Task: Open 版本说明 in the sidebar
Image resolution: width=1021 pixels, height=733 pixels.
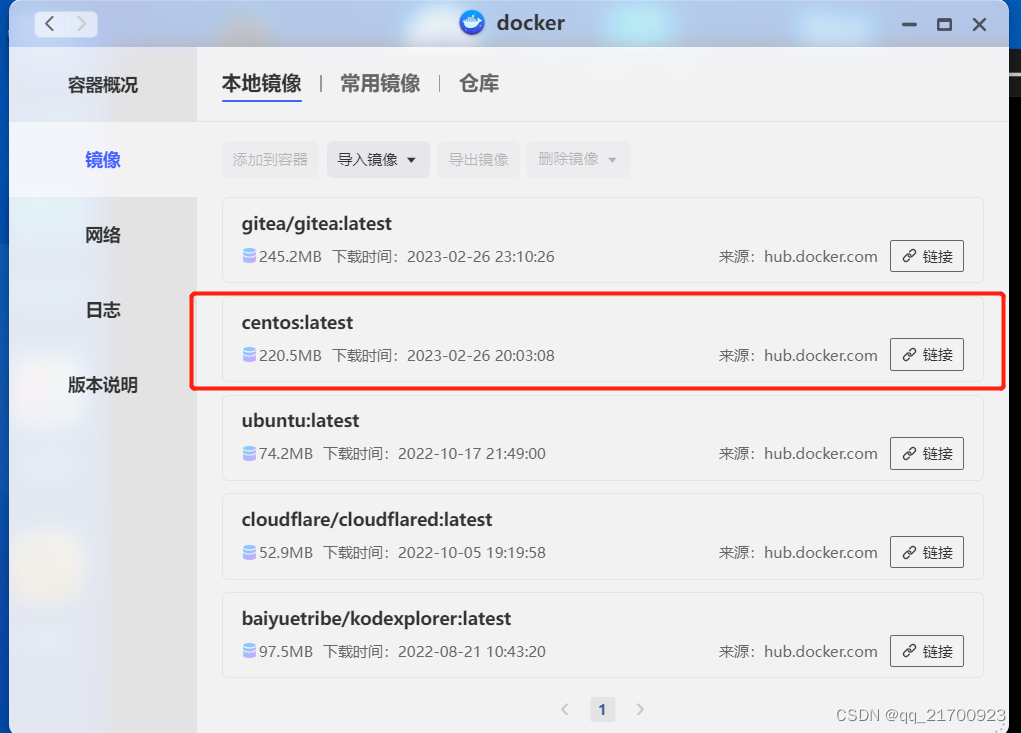Action: pyautogui.click(x=103, y=385)
